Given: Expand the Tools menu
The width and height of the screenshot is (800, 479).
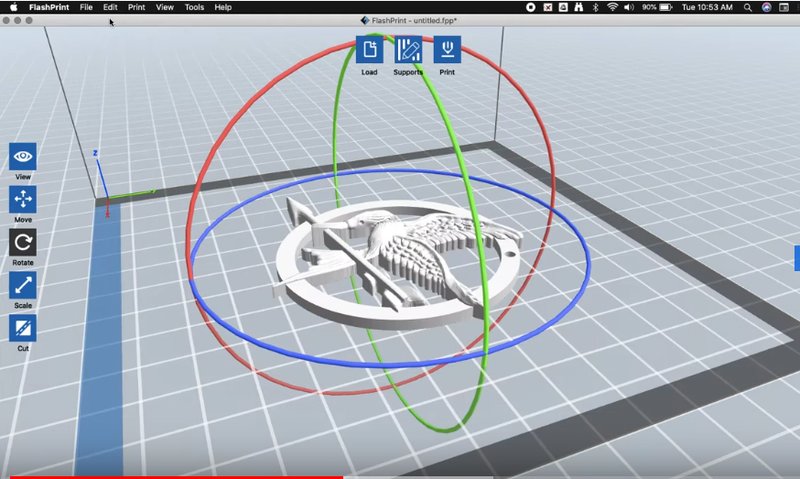Looking at the screenshot, I should [x=194, y=7].
